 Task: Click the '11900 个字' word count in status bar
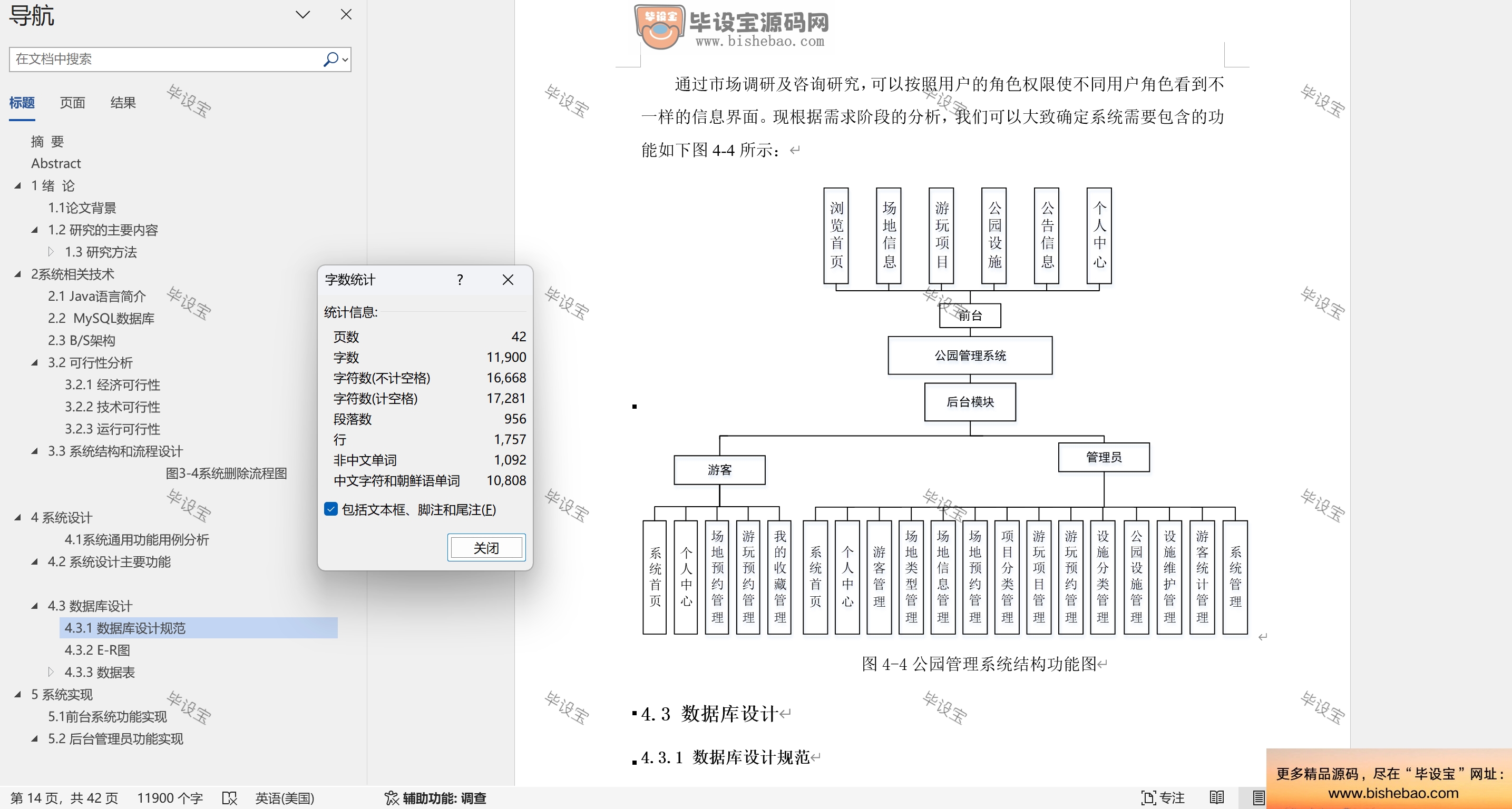click(170, 798)
